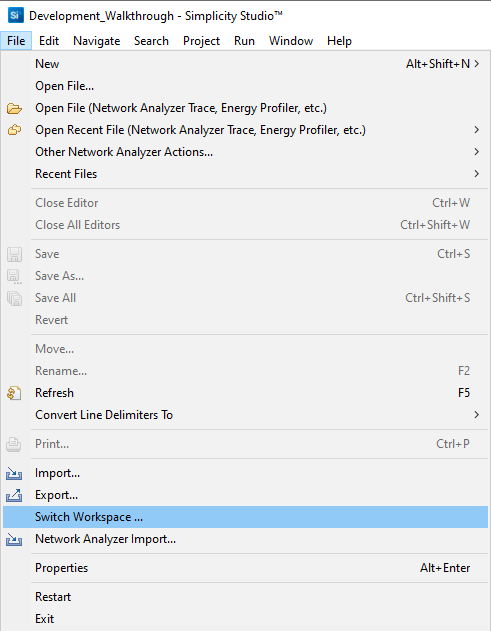The width and height of the screenshot is (491, 631).
Task: Select Open File... menu entry
Action: pos(246,86)
